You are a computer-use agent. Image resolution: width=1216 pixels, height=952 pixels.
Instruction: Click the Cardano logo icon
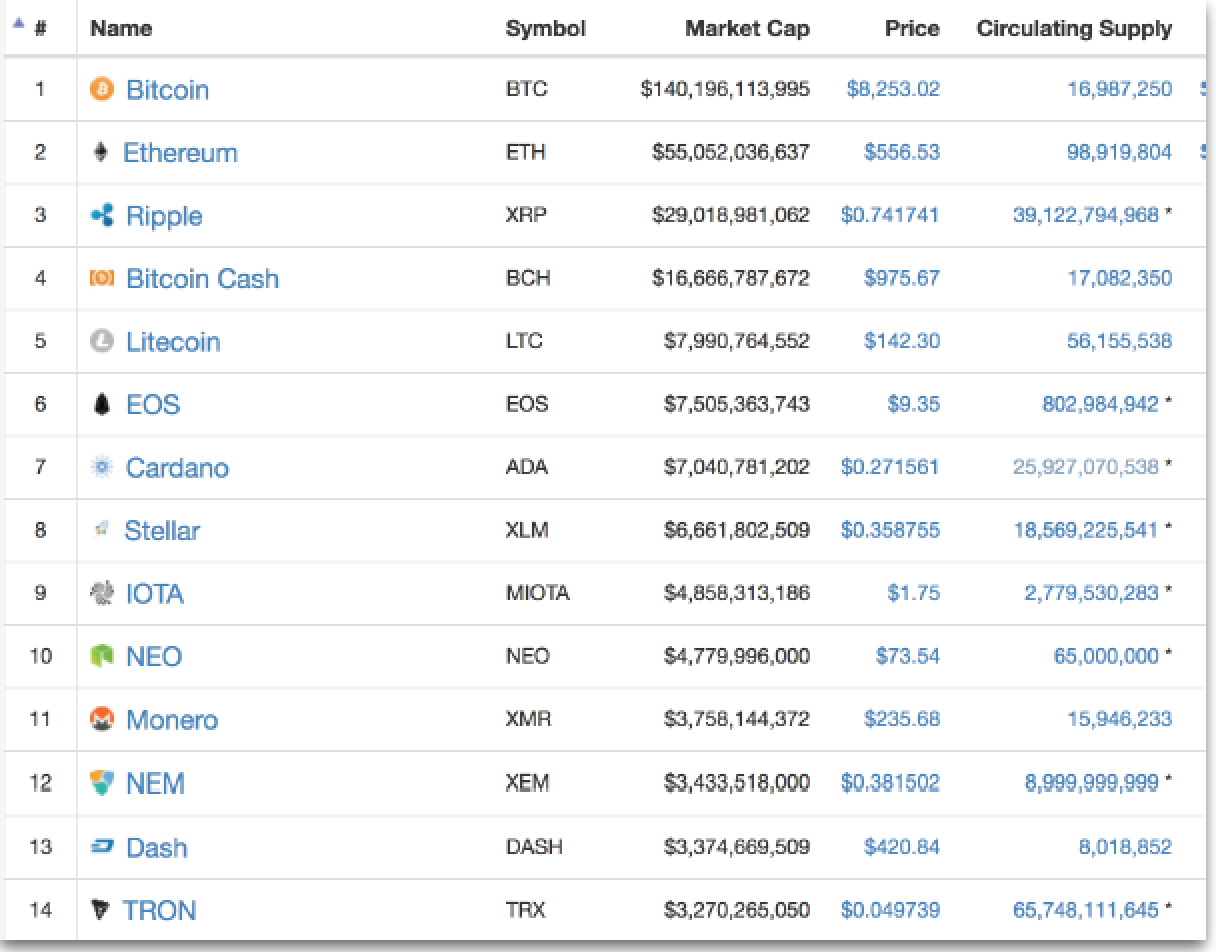click(x=101, y=467)
